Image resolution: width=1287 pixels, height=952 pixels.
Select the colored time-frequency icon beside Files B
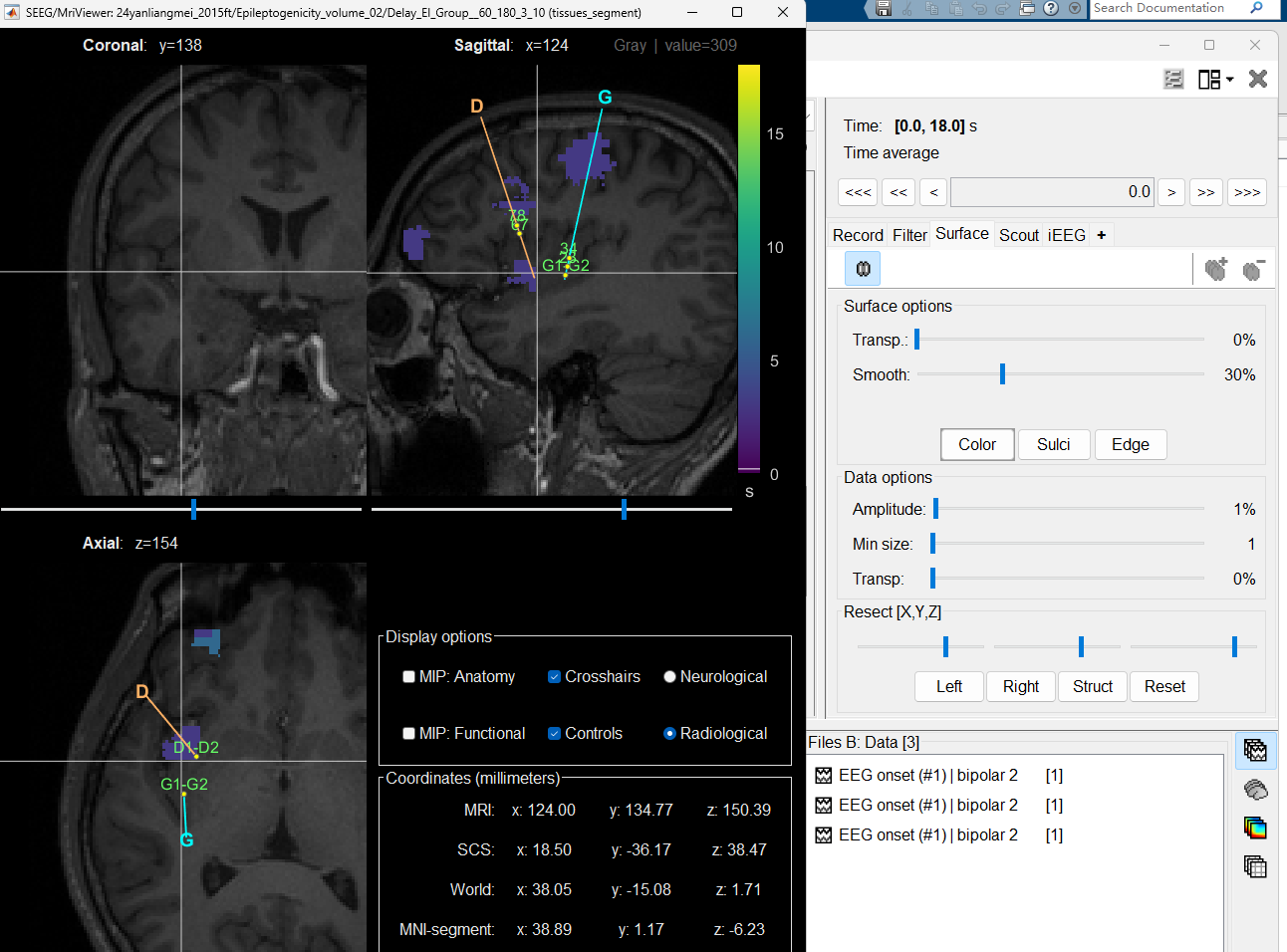(x=1255, y=828)
